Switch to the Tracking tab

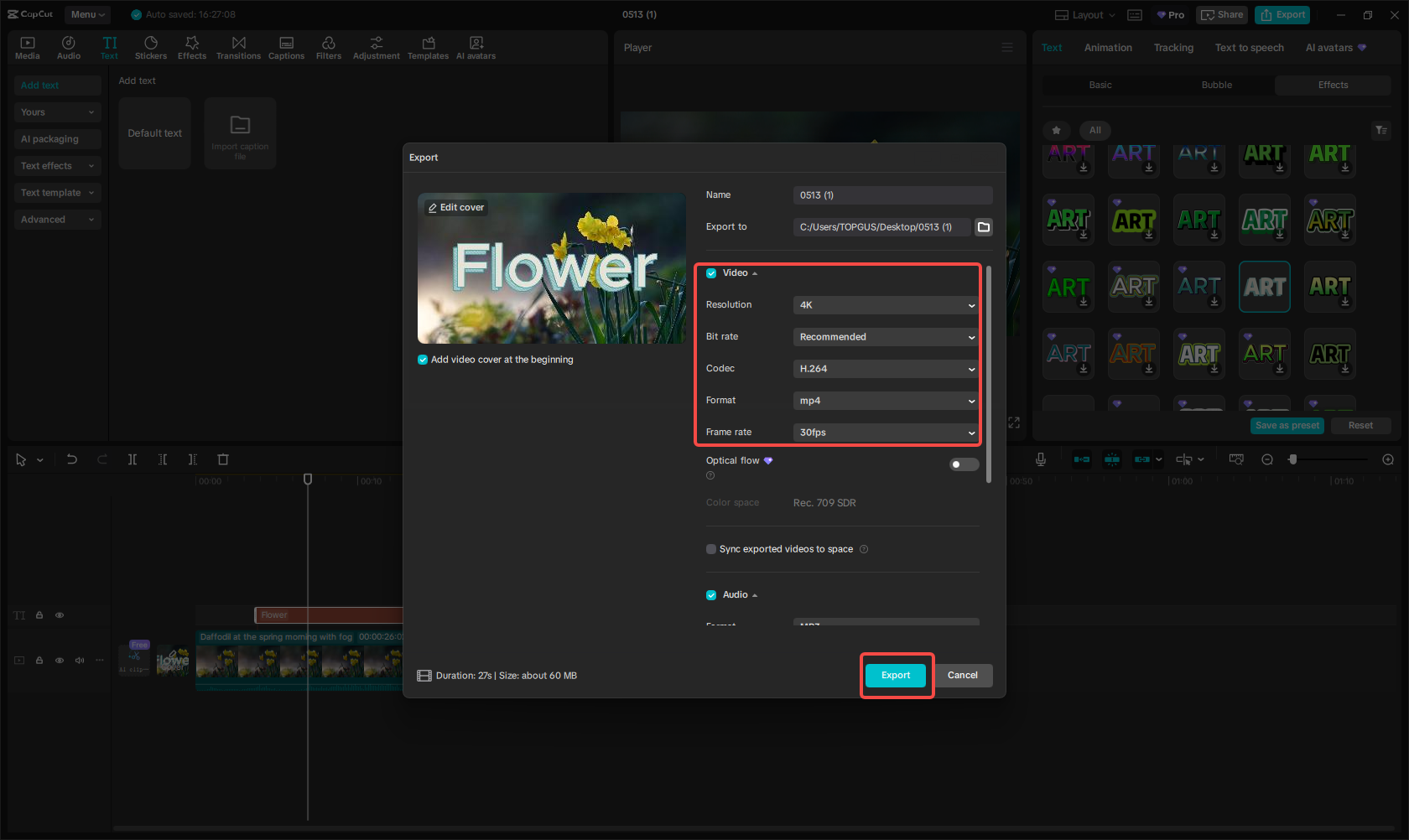(x=1173, y=48)
